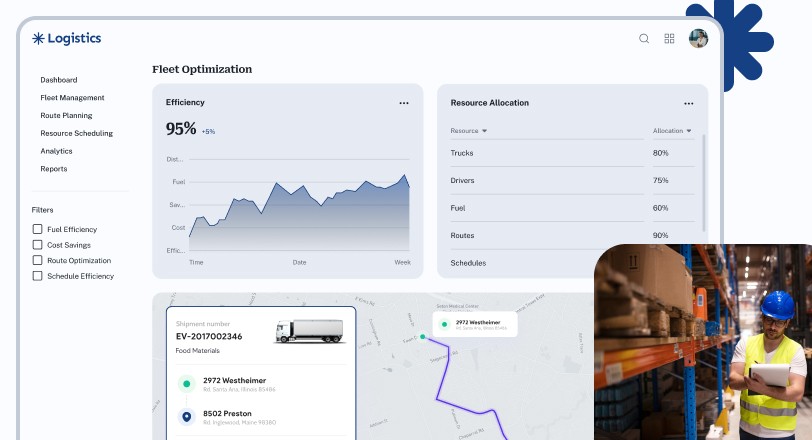
Task: Click the truck image on shipment card
Action: 310,331
